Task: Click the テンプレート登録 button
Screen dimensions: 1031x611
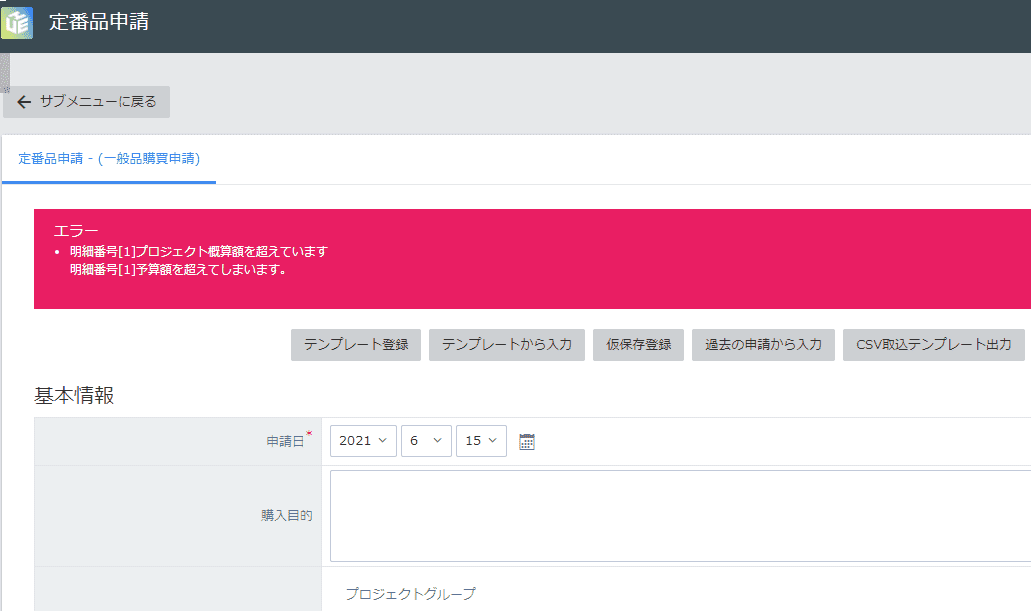Action: point(356,344)
